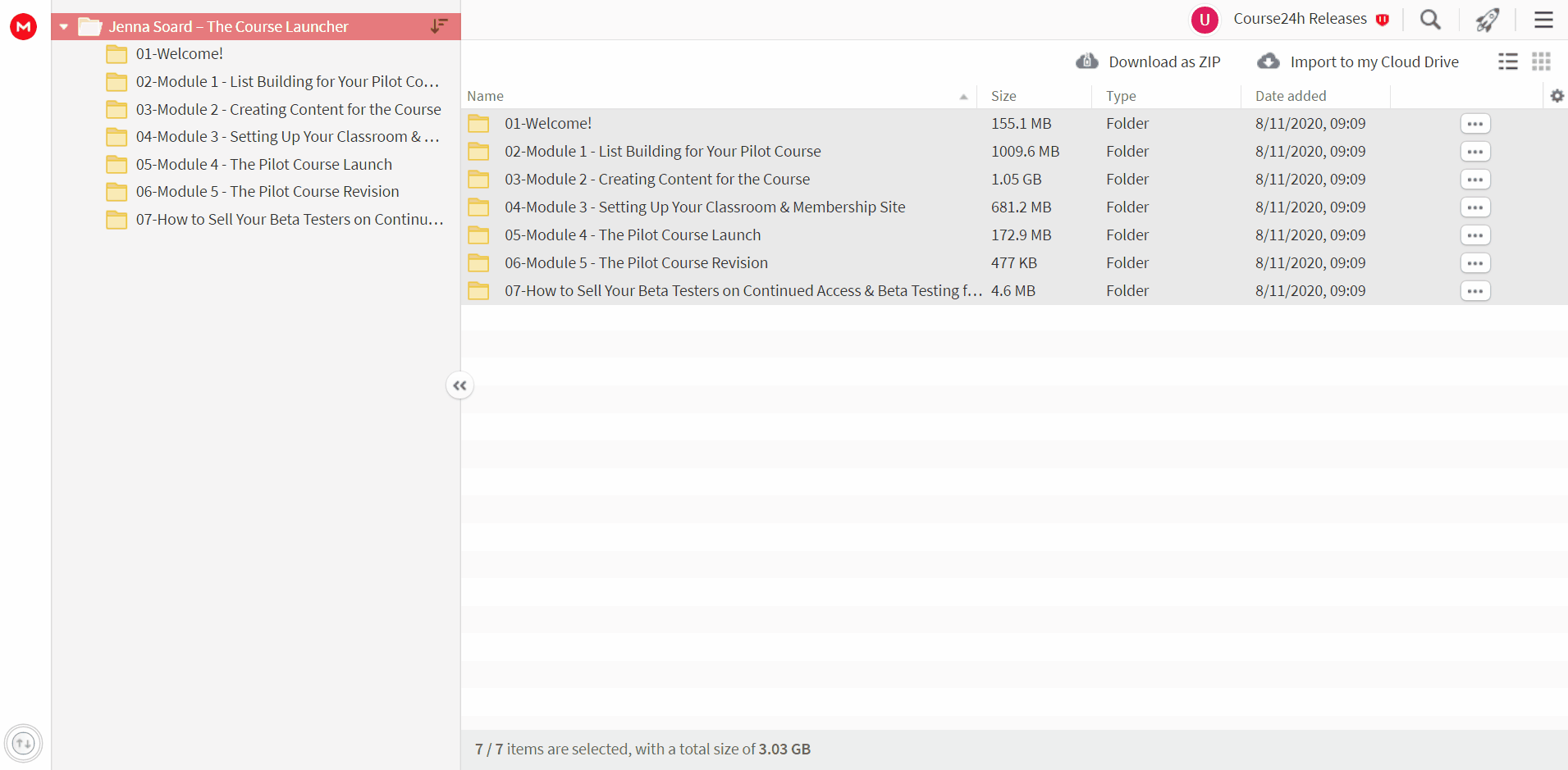Click the MEGA logo icon

pyautogui.click(x=23, y=26)
